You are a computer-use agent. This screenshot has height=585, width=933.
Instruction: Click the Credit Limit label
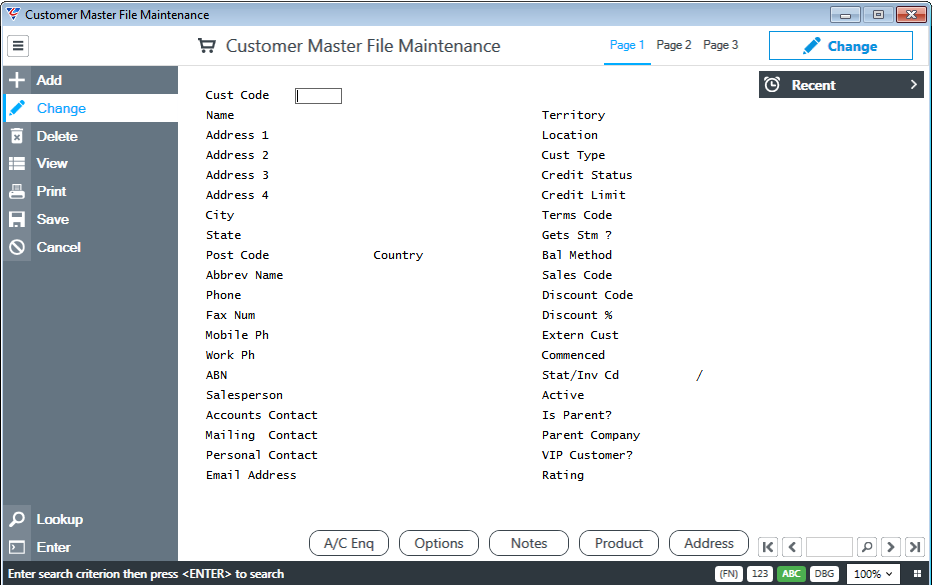[583, 195]
